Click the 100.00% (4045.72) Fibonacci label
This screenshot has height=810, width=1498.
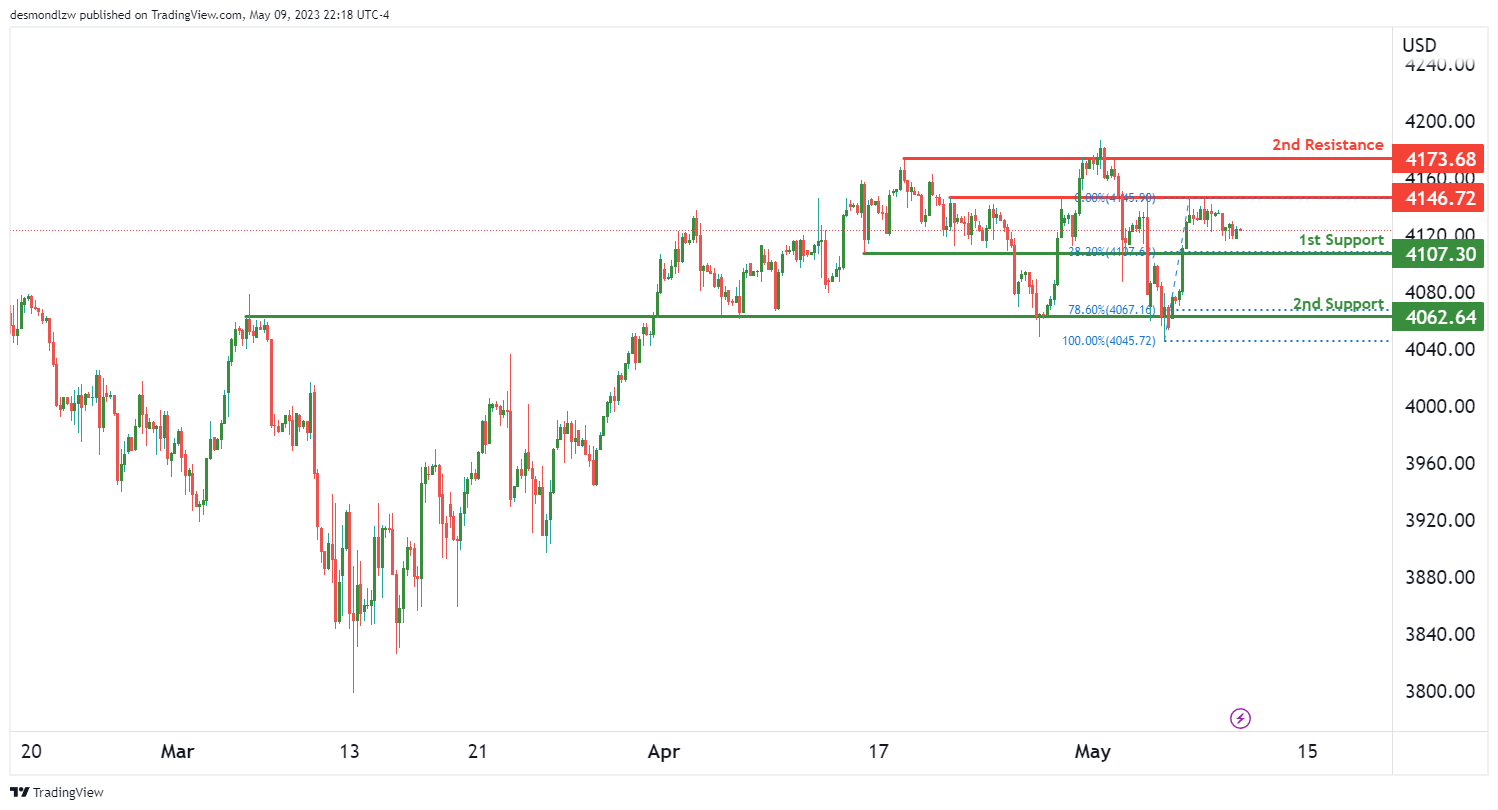pos(1108,341)
